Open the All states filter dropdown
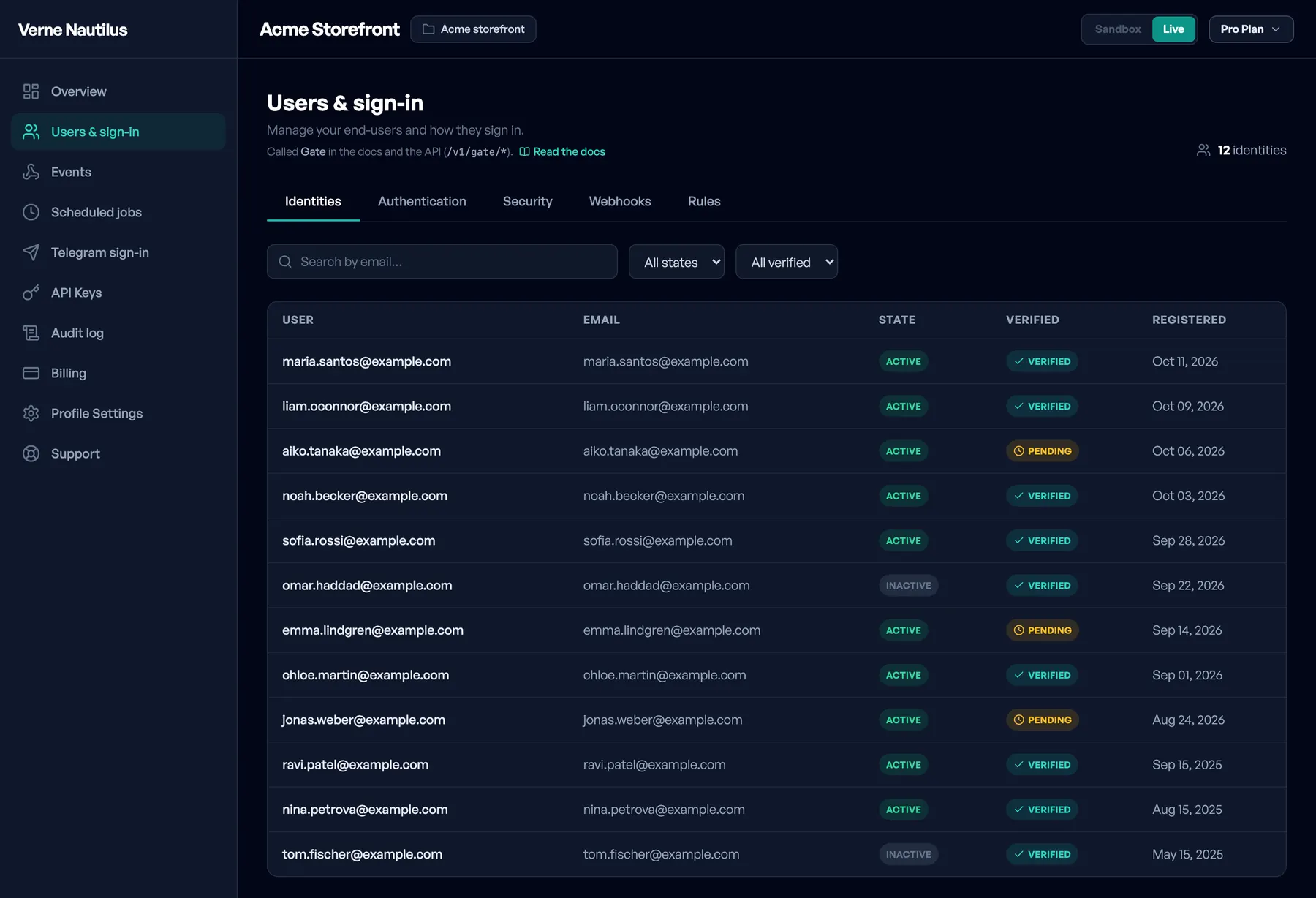Image resolution: width=1316 pixels, height=898 pixels. [676, 262]
